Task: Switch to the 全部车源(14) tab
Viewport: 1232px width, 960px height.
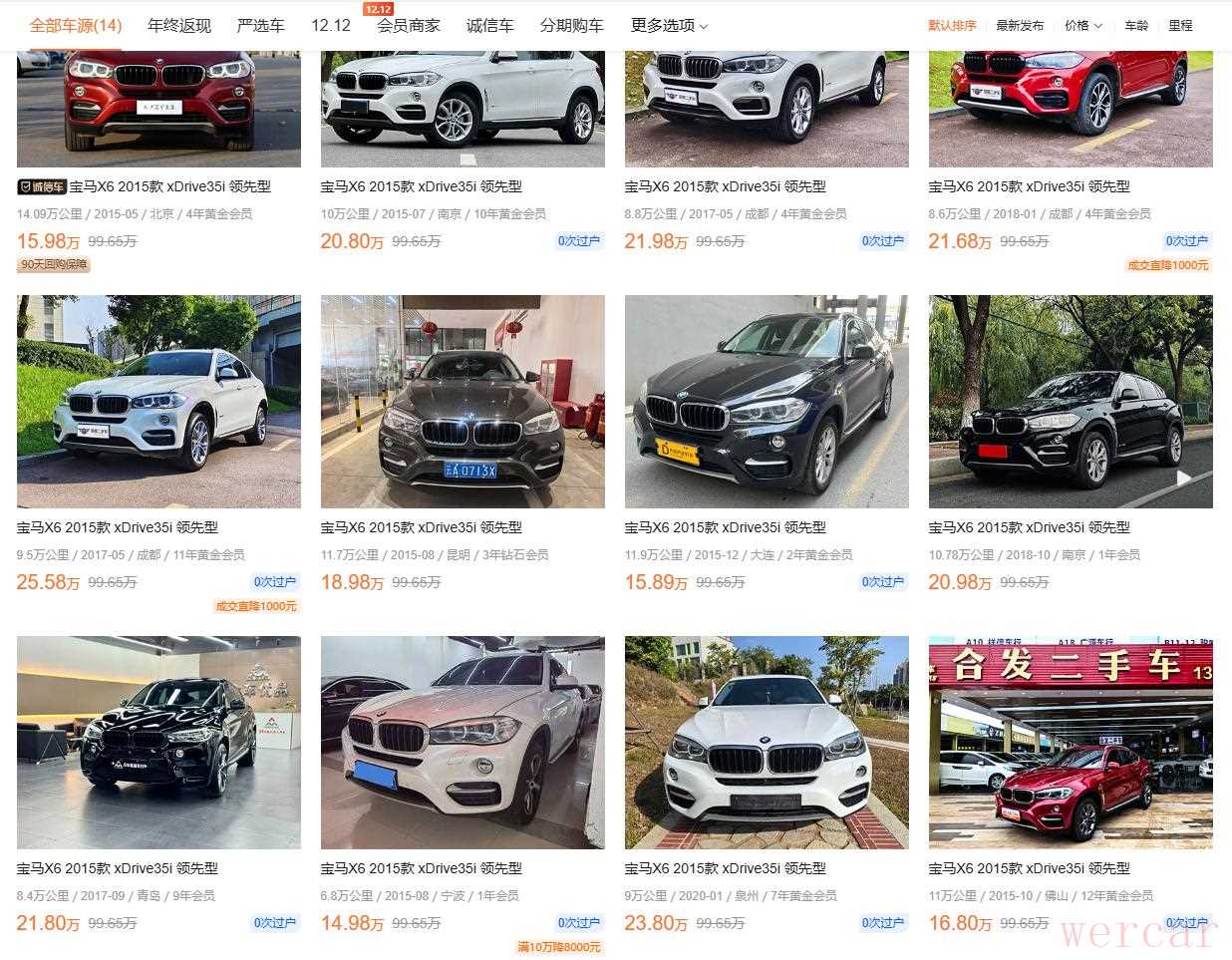Action: [76, 25]
